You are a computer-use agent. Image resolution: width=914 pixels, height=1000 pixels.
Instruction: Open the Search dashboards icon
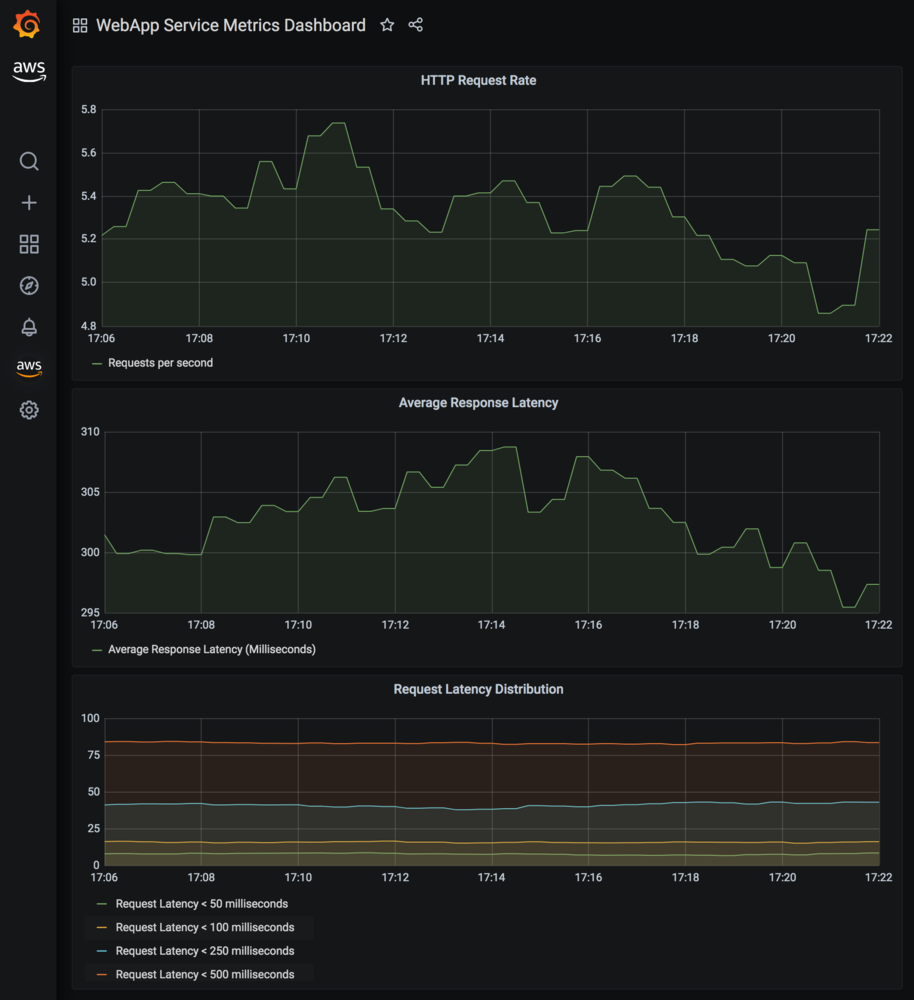pyautogui.click(x=28, y=161)
